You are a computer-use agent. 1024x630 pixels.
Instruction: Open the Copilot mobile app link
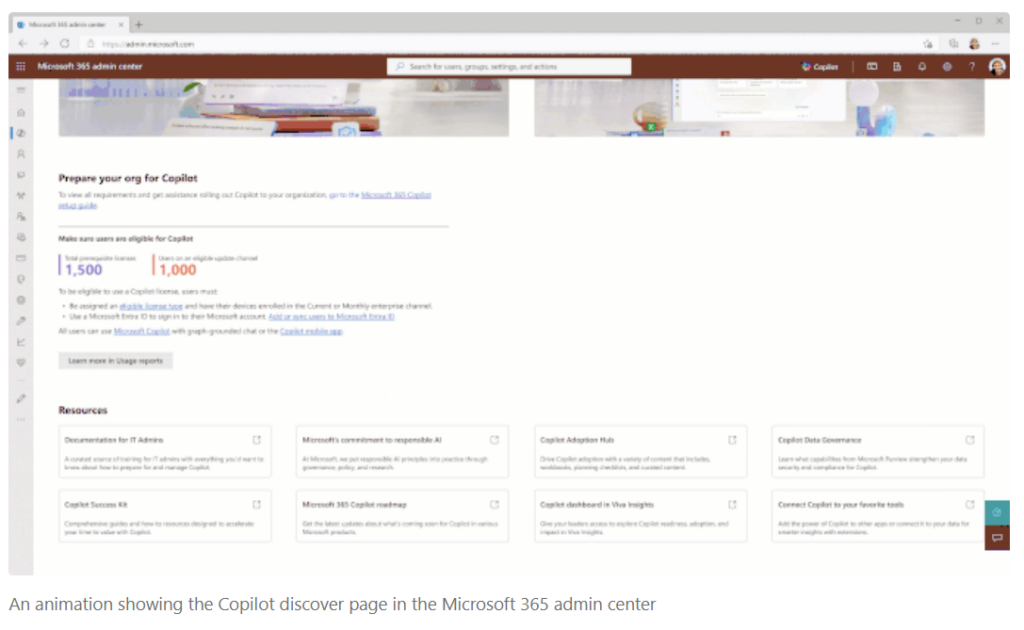(x=311, y=332)
